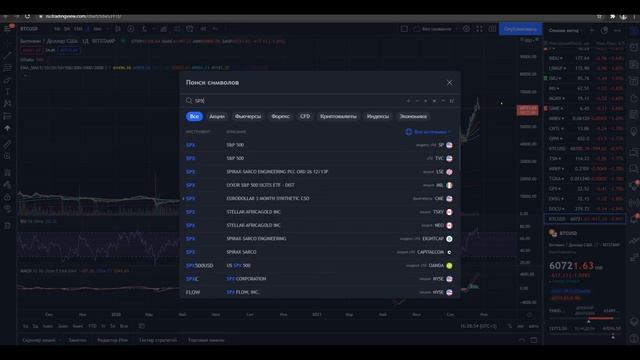Take a chart snapshot icon
This screenshot has height=360, width=640.
pyautogui.click(x=492, y=29)
